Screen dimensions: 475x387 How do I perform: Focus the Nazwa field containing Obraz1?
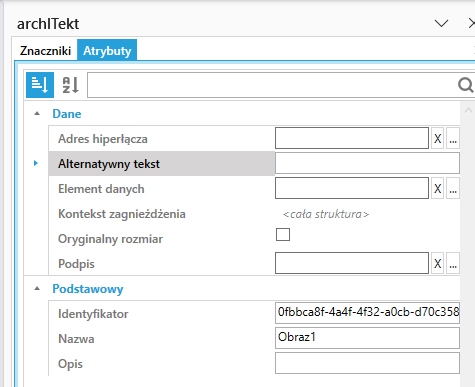[367, 338]
